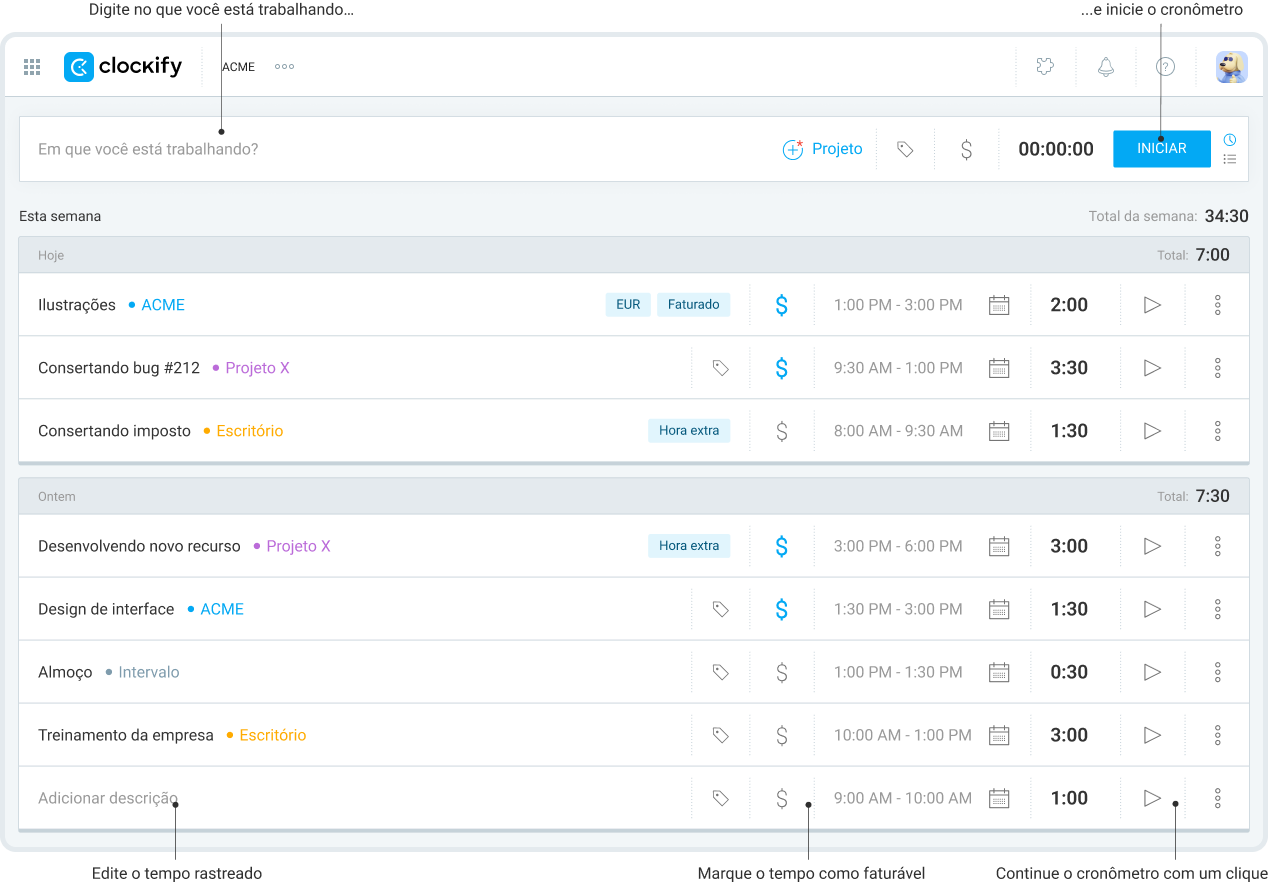The image size is (1282, 884).
Task: Open the notifications bell
Action: click(x=1105, y=66)
